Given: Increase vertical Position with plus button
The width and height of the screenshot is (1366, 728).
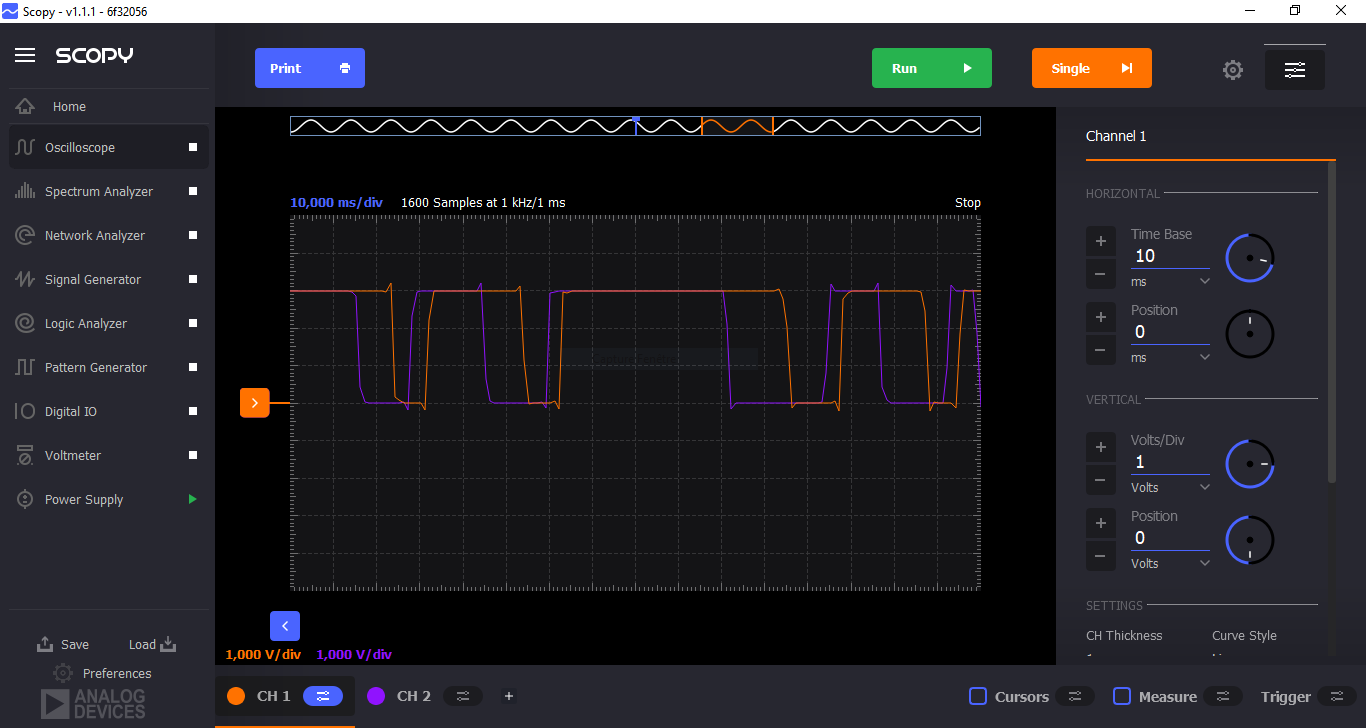Looking at the screenshot, I should 1100,523.
